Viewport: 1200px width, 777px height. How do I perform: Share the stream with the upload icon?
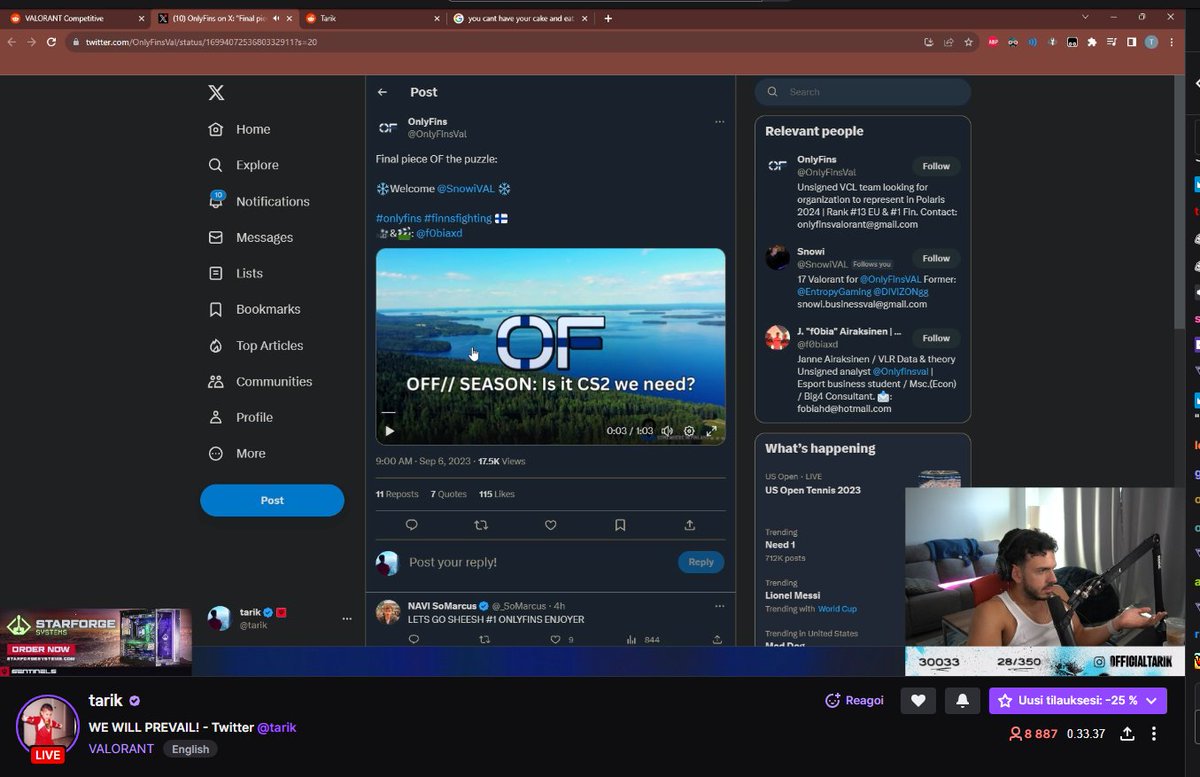pos(1127,734)
